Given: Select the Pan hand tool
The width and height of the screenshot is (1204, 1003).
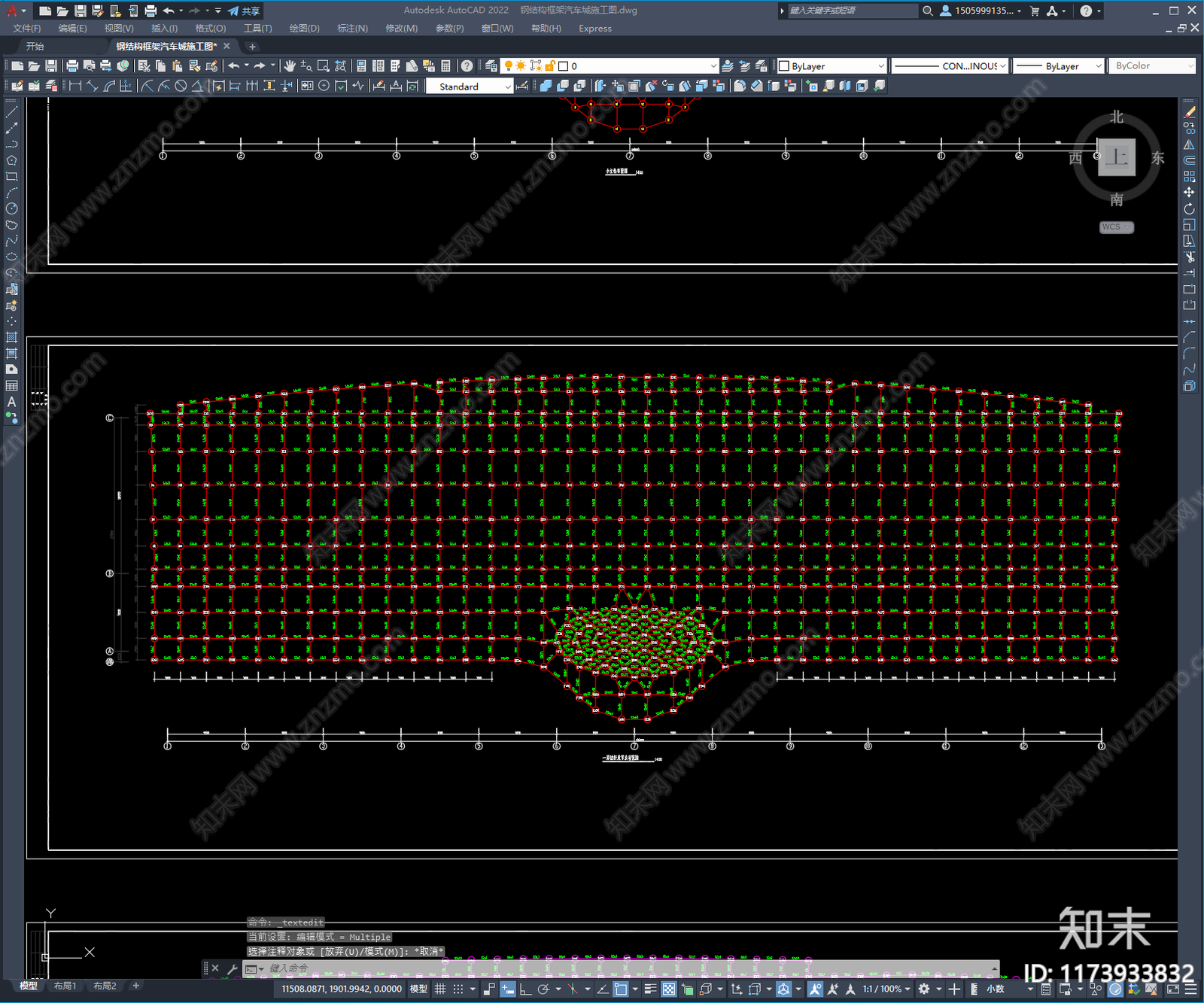Looking at the screenshot, I should (x=290, y=66).
